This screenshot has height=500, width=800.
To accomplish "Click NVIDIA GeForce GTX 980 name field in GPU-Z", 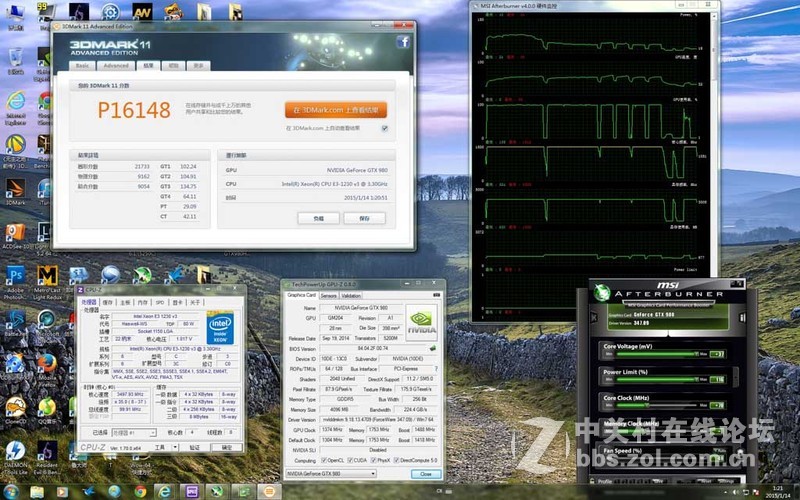I will 361,308.
